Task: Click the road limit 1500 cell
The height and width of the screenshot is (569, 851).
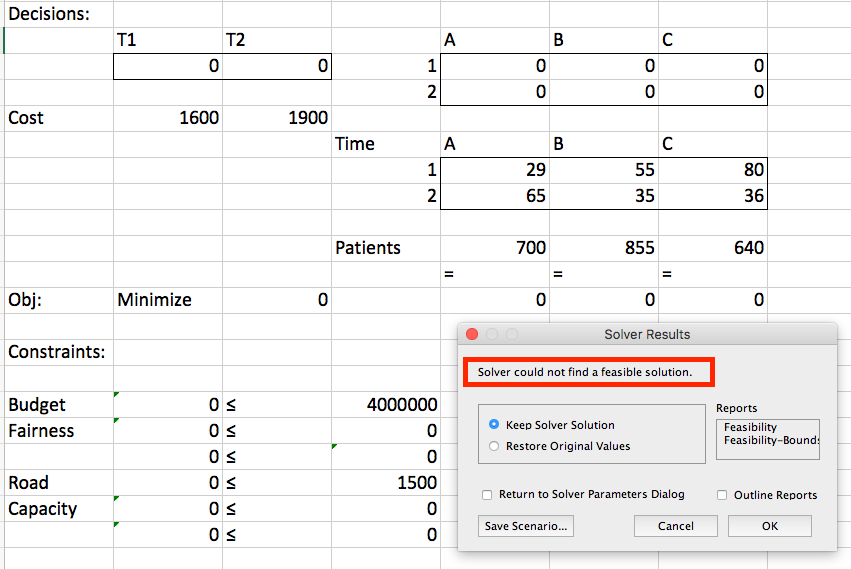Action: click(386, 483)
